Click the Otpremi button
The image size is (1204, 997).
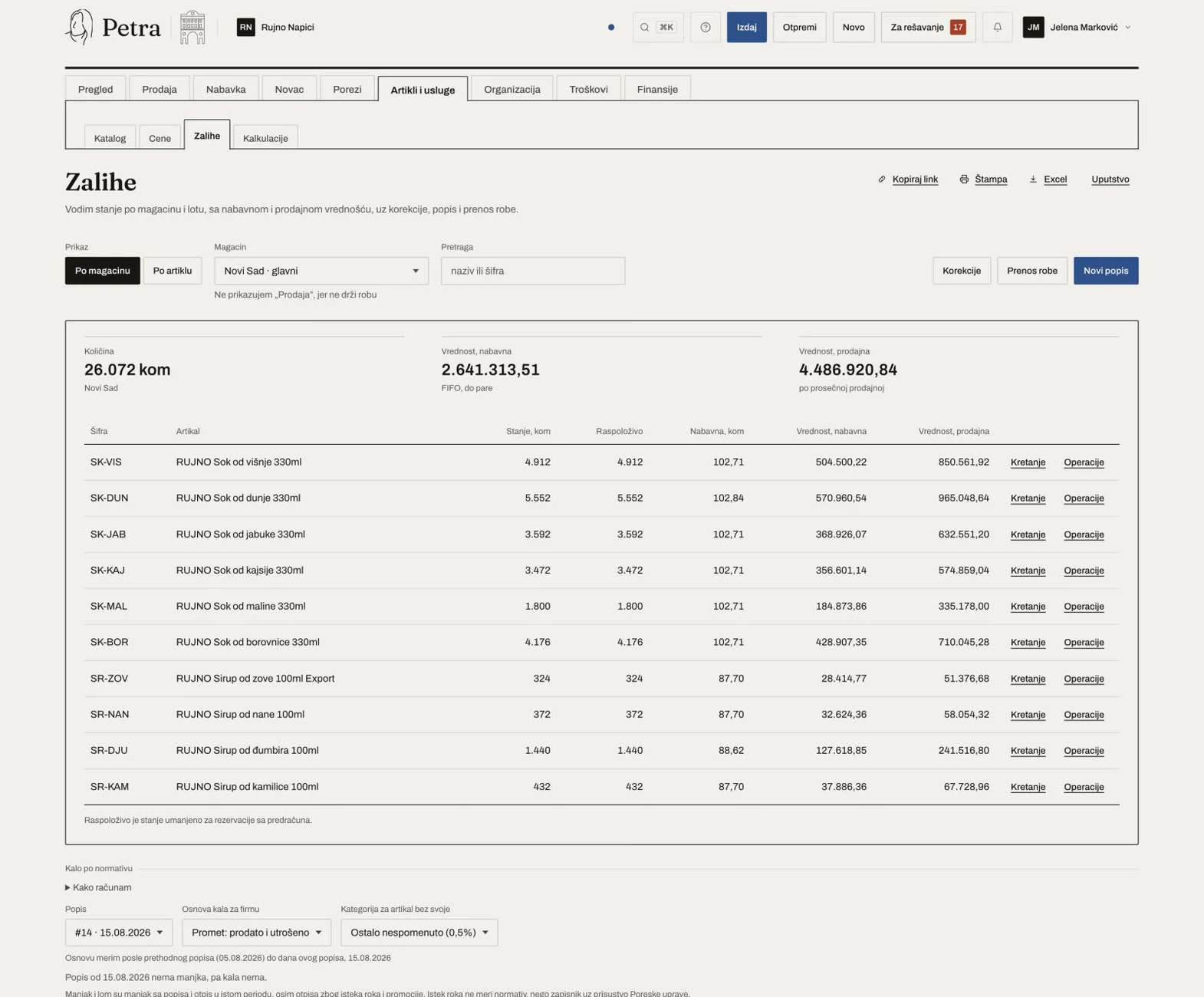tap(800, 28)
